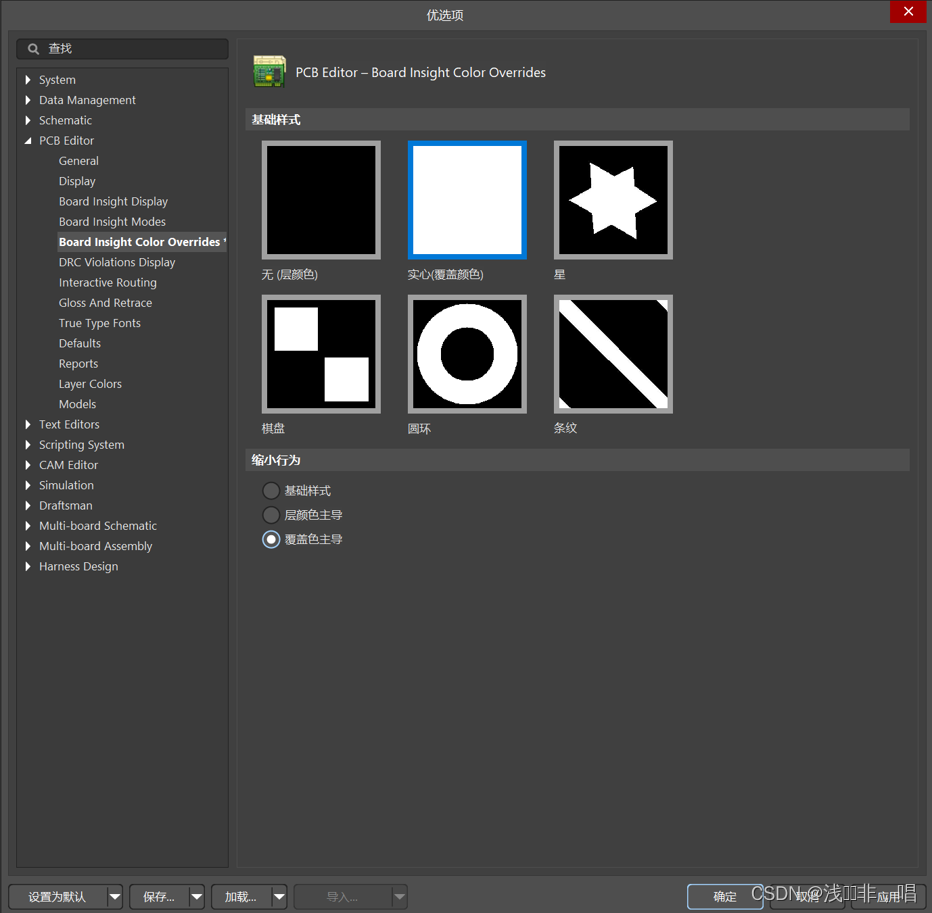
Task: Expand the Draftsman node
Action: pyautogui.click(x=28, y=505)
